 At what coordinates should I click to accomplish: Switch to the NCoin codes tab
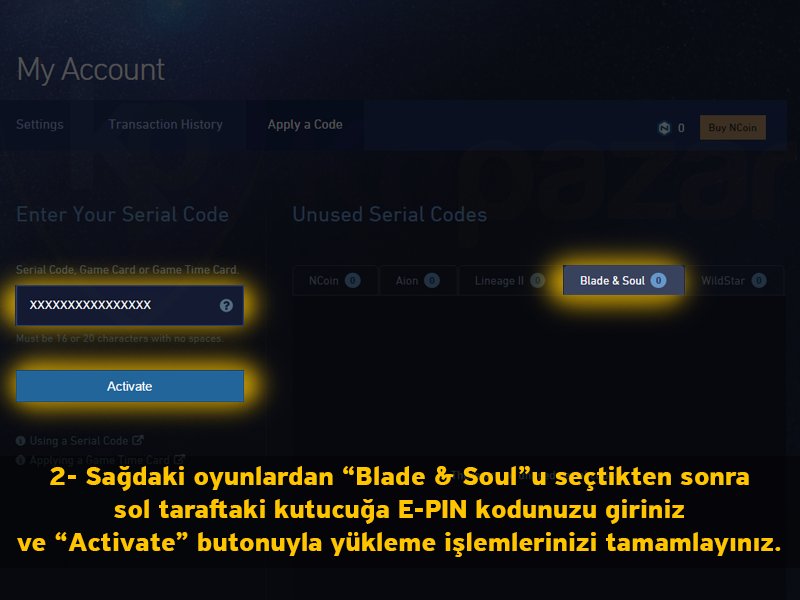335,280
